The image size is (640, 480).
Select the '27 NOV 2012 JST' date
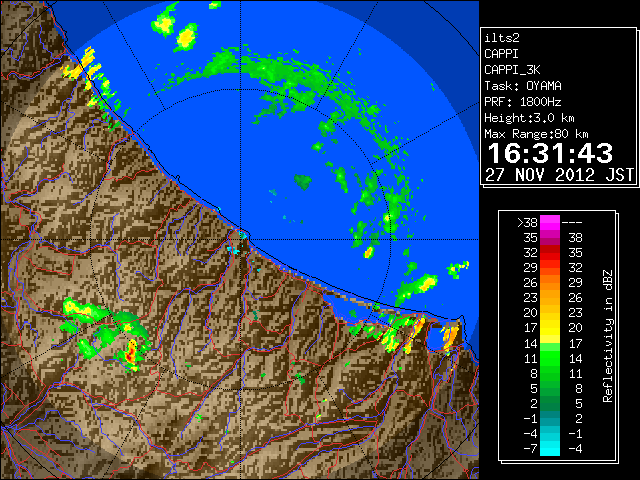coord(559,175)
